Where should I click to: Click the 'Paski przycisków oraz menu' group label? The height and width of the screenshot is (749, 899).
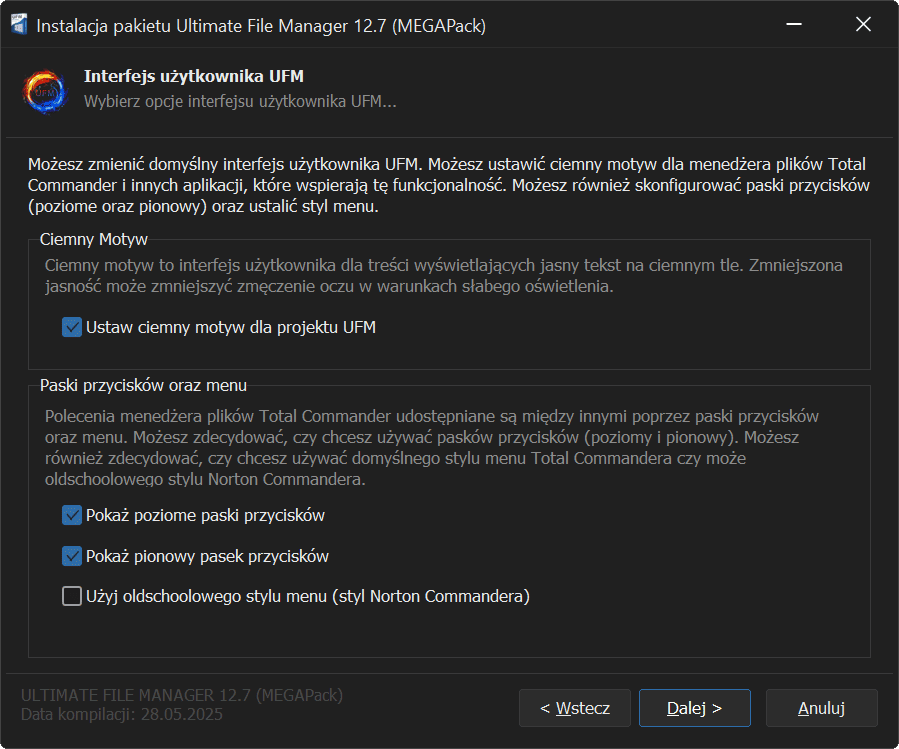(143, 385)
